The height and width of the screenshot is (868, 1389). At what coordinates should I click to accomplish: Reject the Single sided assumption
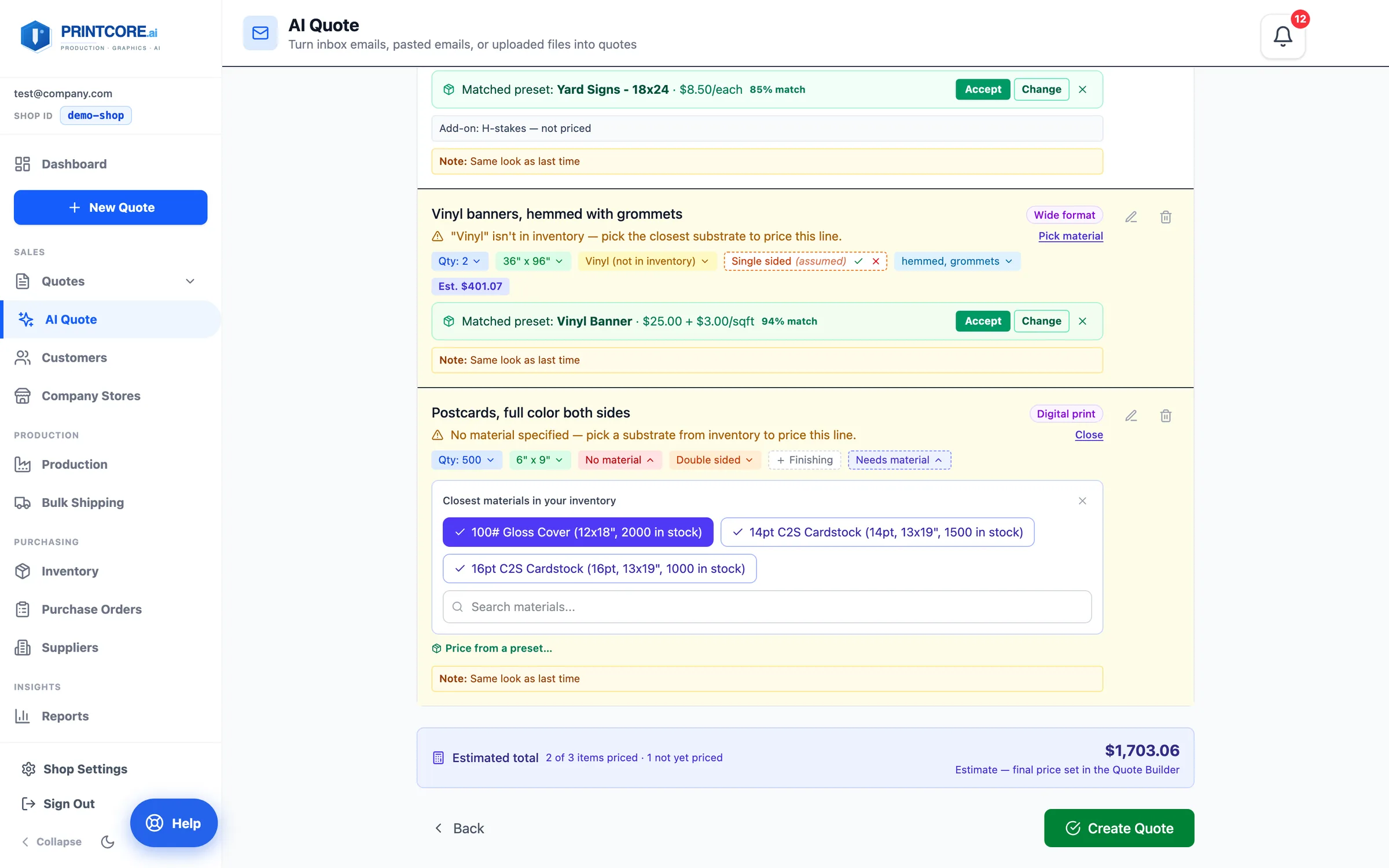[x=876, y=261]
